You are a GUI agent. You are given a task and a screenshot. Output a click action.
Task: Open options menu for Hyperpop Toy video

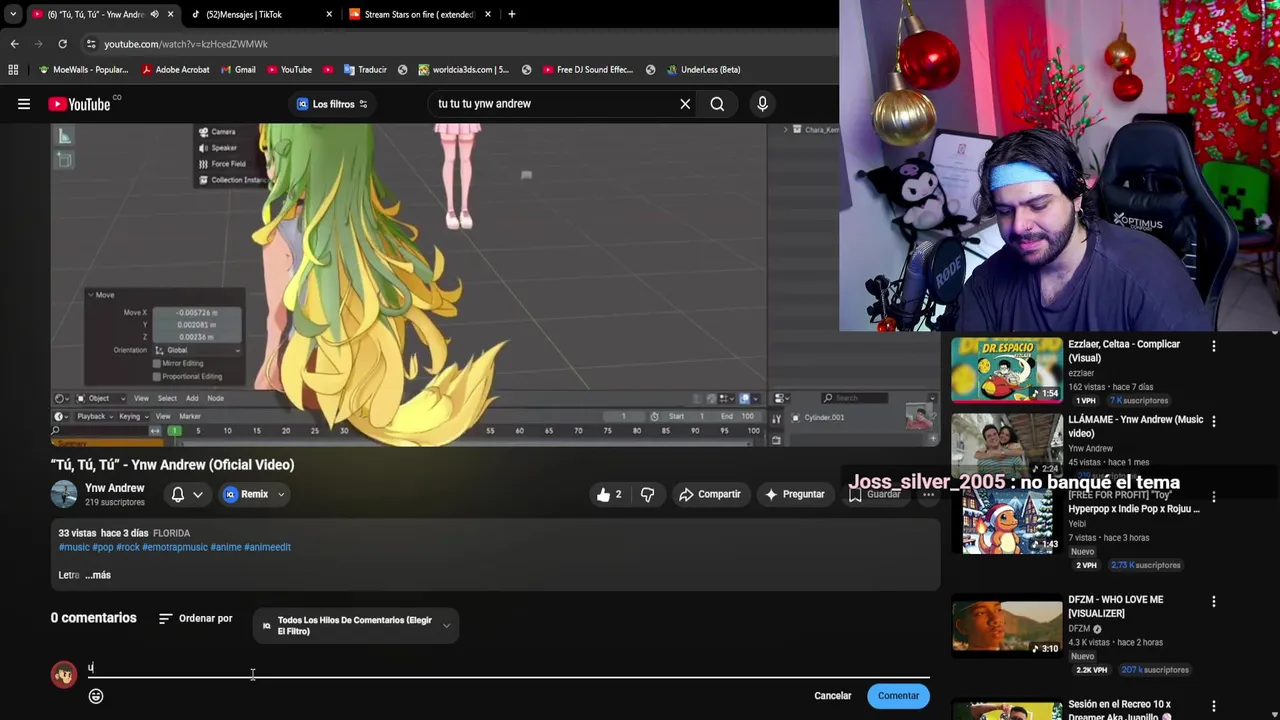[1214, 497]
